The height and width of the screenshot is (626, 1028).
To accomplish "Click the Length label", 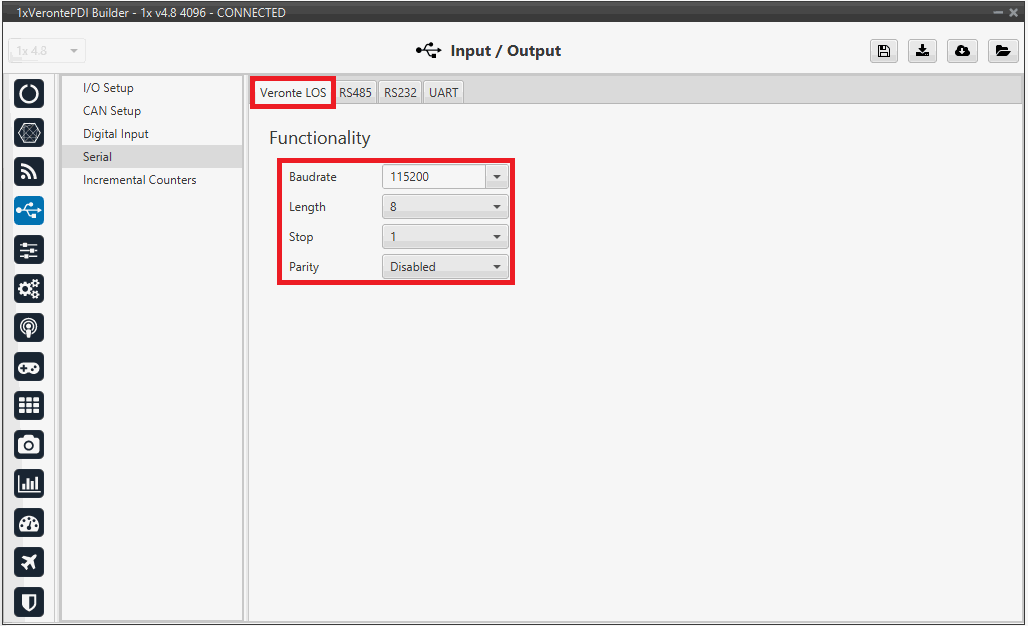I will [307, 207].
